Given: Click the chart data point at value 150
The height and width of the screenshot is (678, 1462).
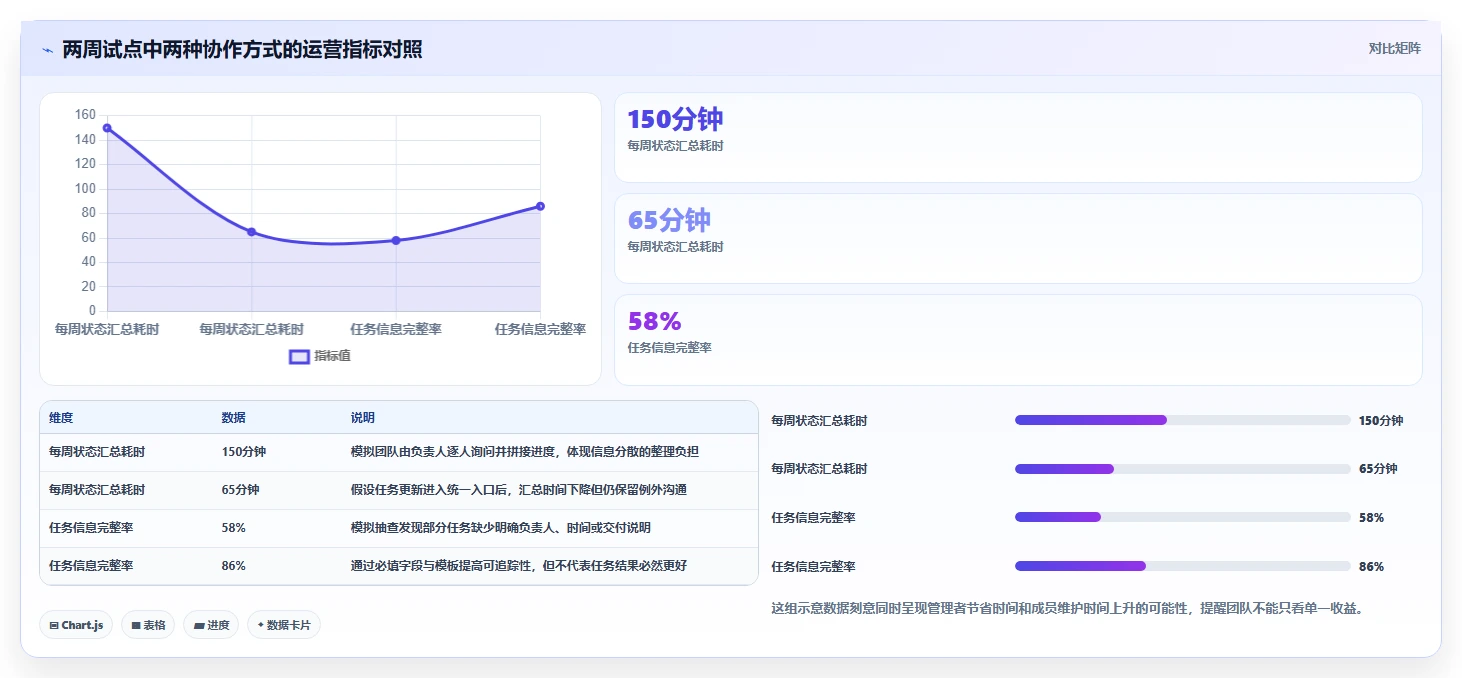Looking at the screenshot, I should (107, 128).
